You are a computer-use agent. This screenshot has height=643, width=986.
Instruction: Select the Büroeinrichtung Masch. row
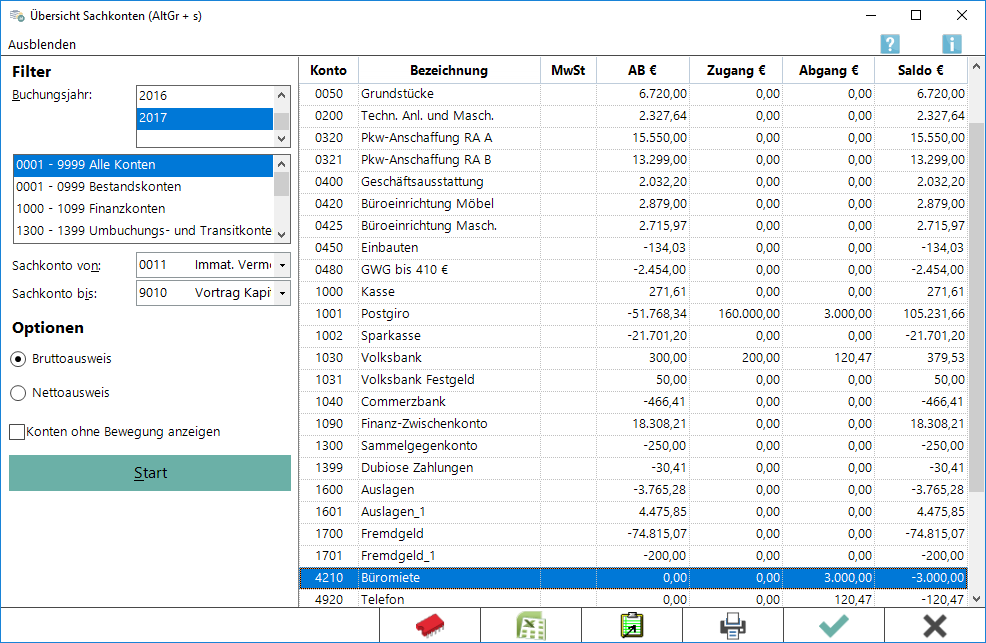click(633, 226)
